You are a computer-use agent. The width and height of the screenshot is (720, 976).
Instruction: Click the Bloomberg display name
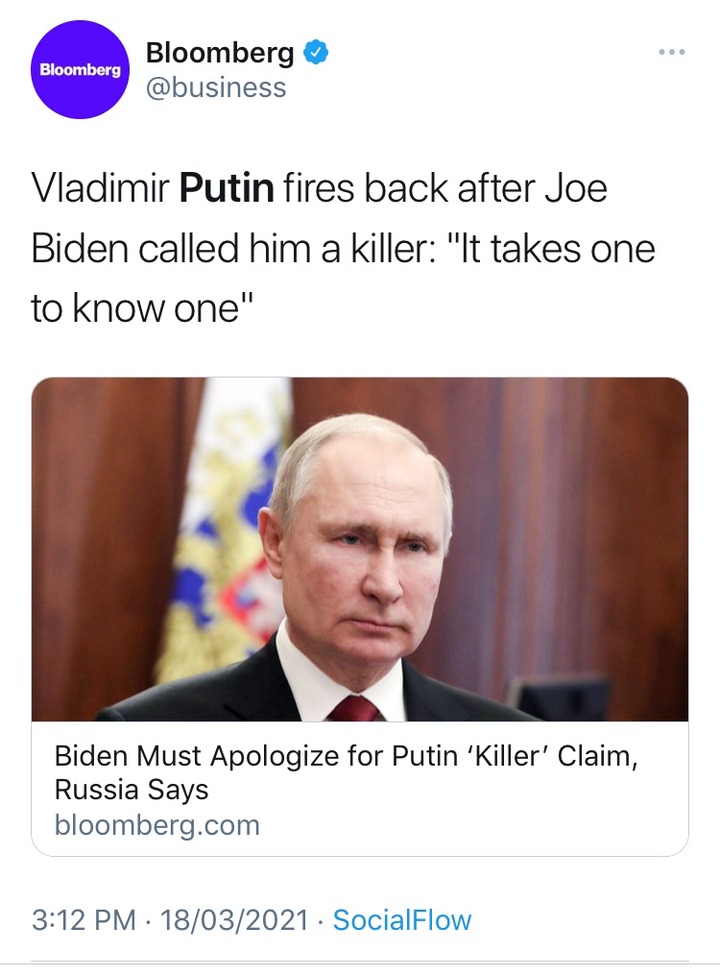click(x=220, y=53)
